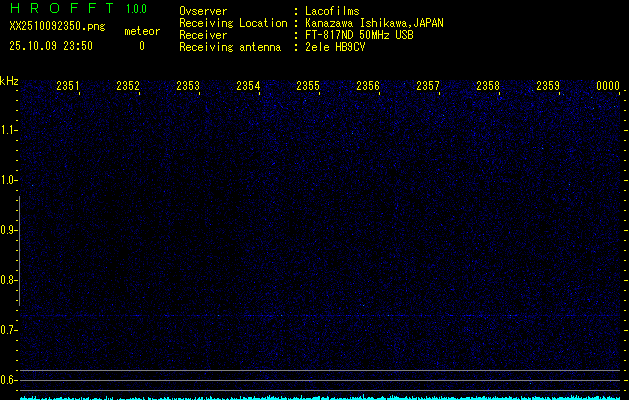Viewport: 629px width, 400px height.
Task: Click the 1.1 frequency axis label
Action: (10, 130)
